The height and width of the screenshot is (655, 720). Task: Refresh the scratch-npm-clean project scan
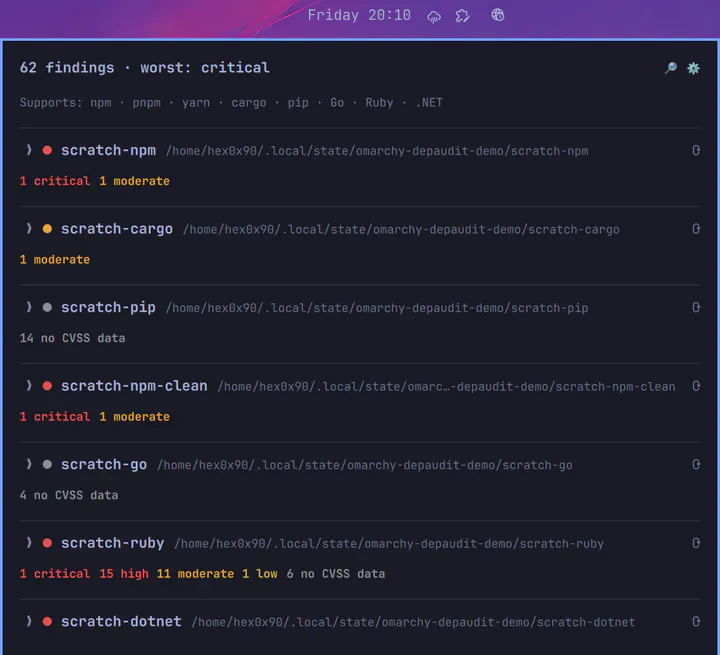(696, 386)
